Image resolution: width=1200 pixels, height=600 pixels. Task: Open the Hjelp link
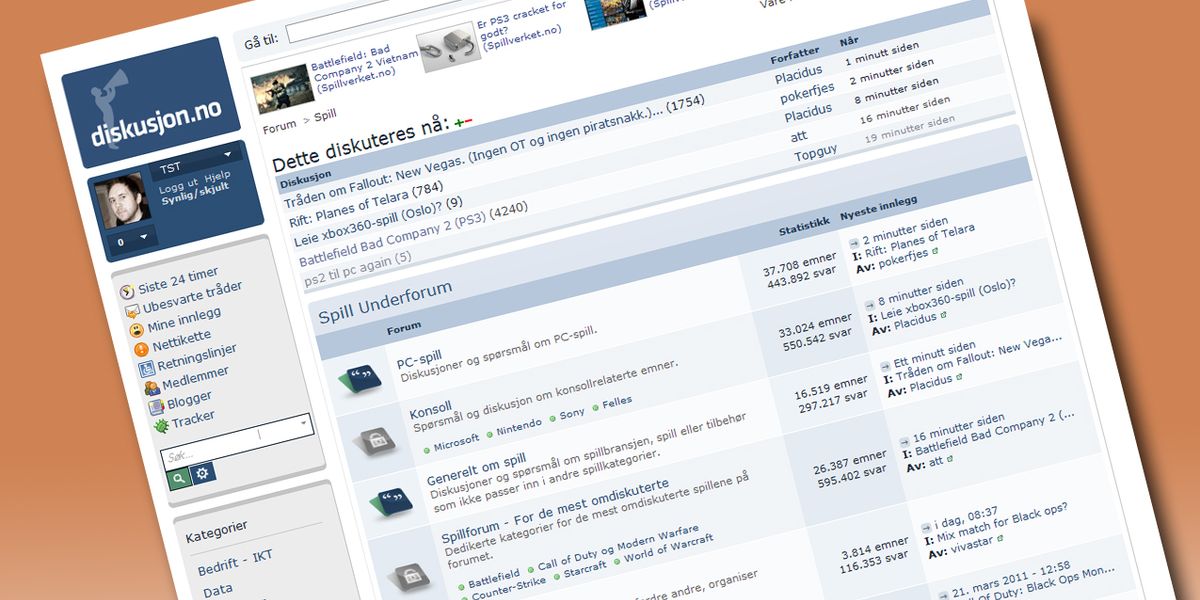tap(217, 176)
